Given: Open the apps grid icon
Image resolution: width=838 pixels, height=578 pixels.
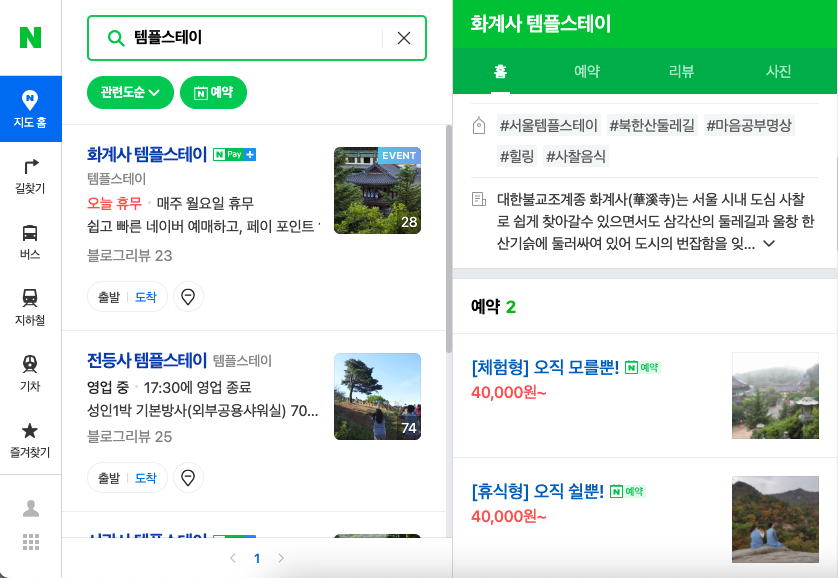Looking at the screenshot, I should click(31, 542).
